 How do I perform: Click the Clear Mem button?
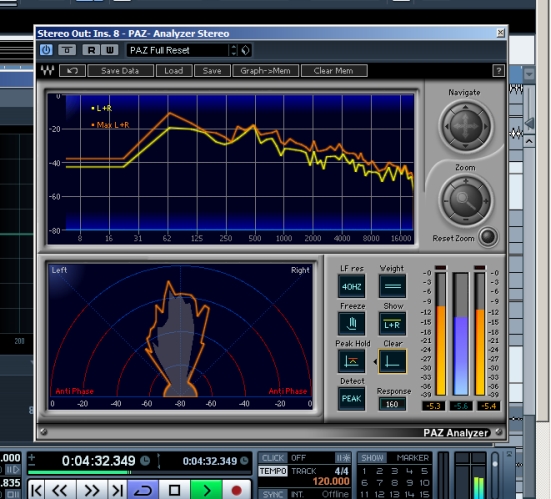(333, 71)
